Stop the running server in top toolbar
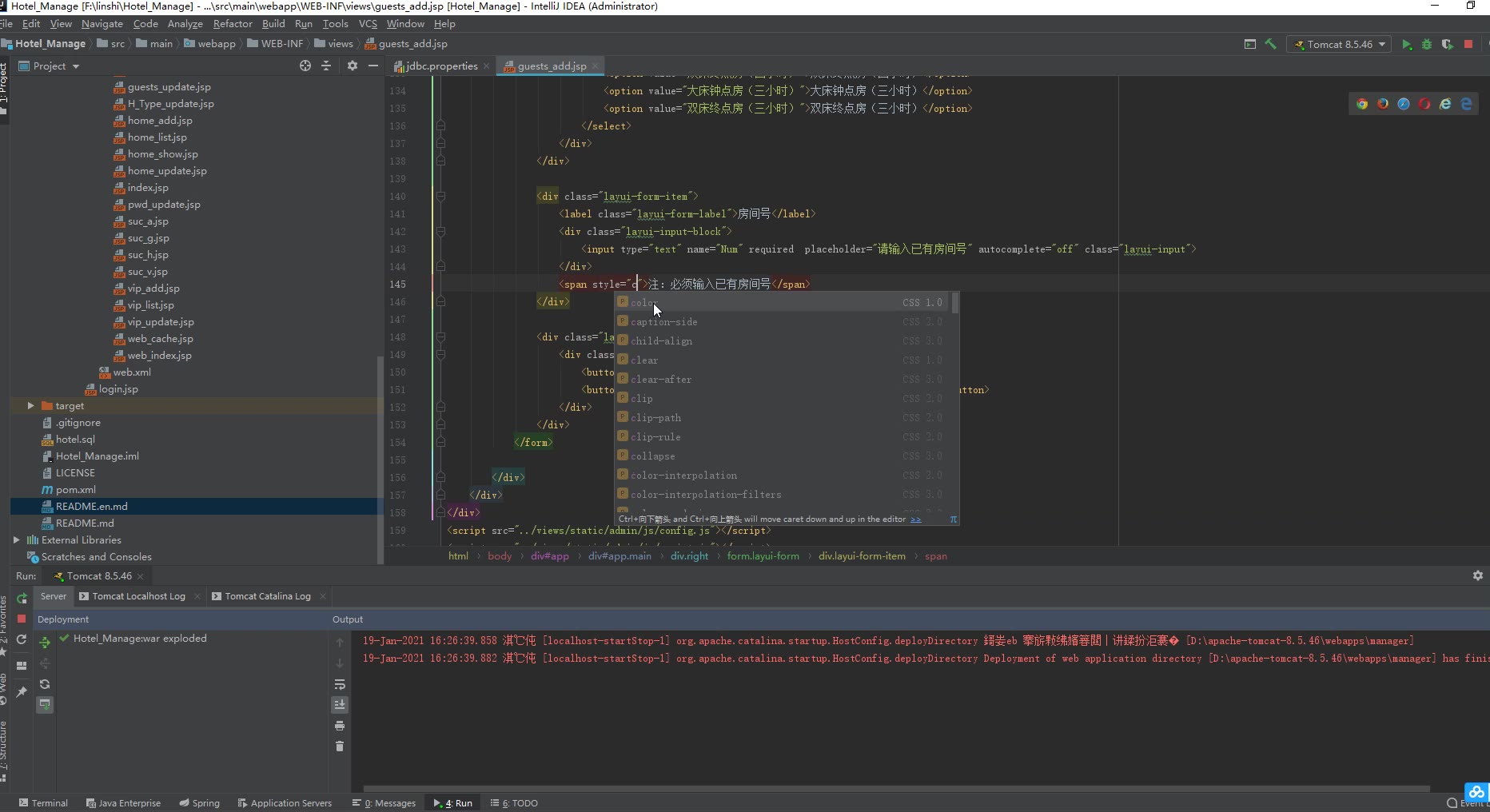This screenshot has height=812, width=1490. 1468,45
